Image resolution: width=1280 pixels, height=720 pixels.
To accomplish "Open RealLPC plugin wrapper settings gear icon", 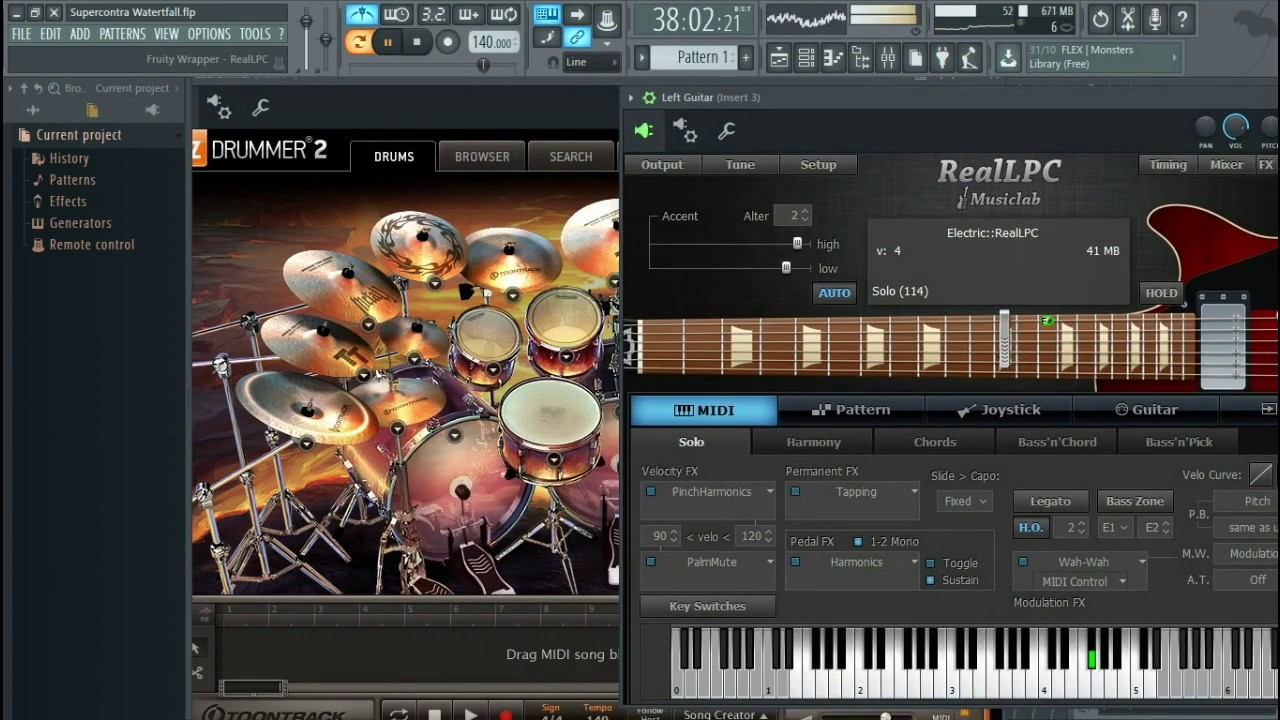I will [x=685, y=130].
